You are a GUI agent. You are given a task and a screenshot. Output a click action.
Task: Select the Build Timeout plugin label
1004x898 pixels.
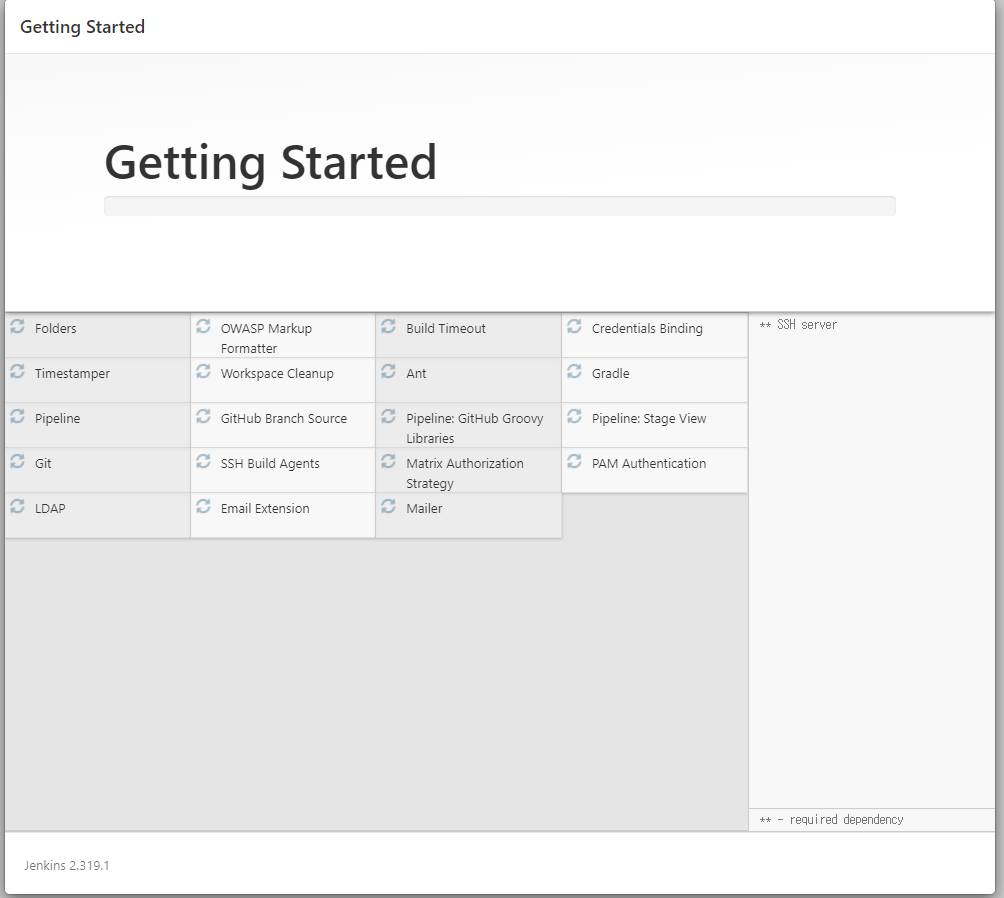446,329
